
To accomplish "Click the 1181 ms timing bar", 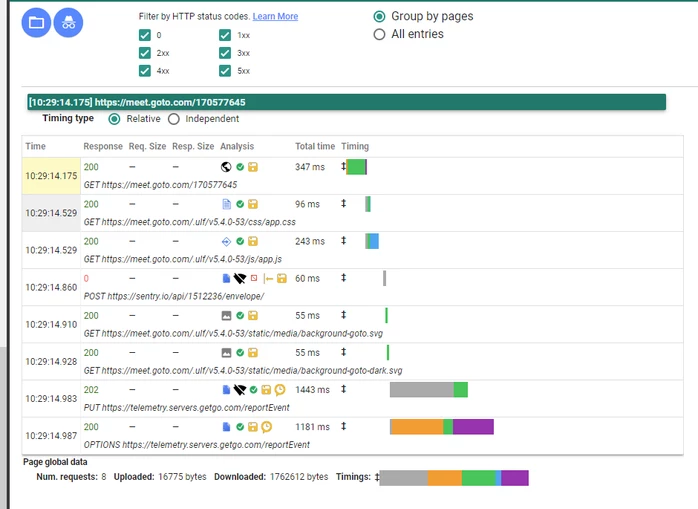I will pos(442,427).
